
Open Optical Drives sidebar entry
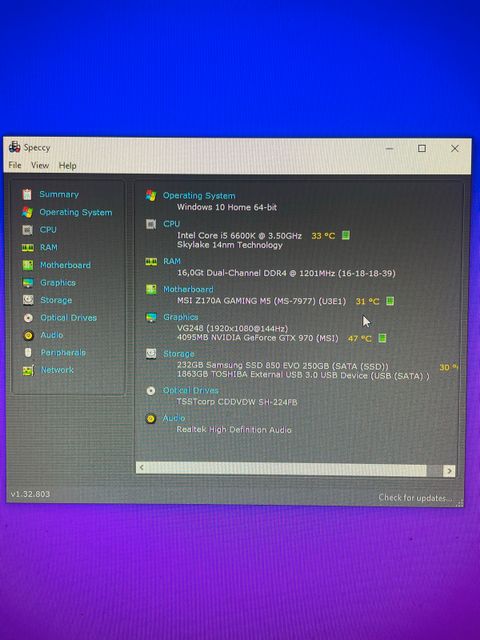[68, 318]
